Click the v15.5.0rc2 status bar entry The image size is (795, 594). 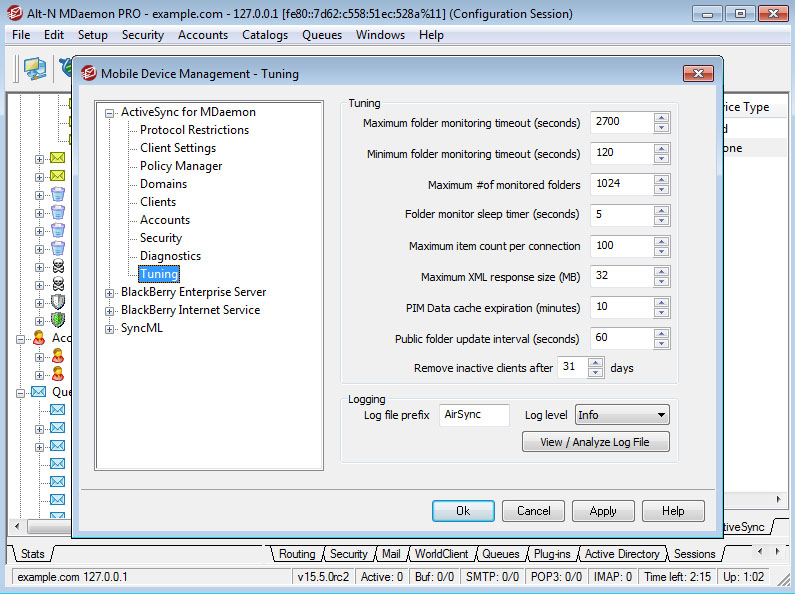323,577
